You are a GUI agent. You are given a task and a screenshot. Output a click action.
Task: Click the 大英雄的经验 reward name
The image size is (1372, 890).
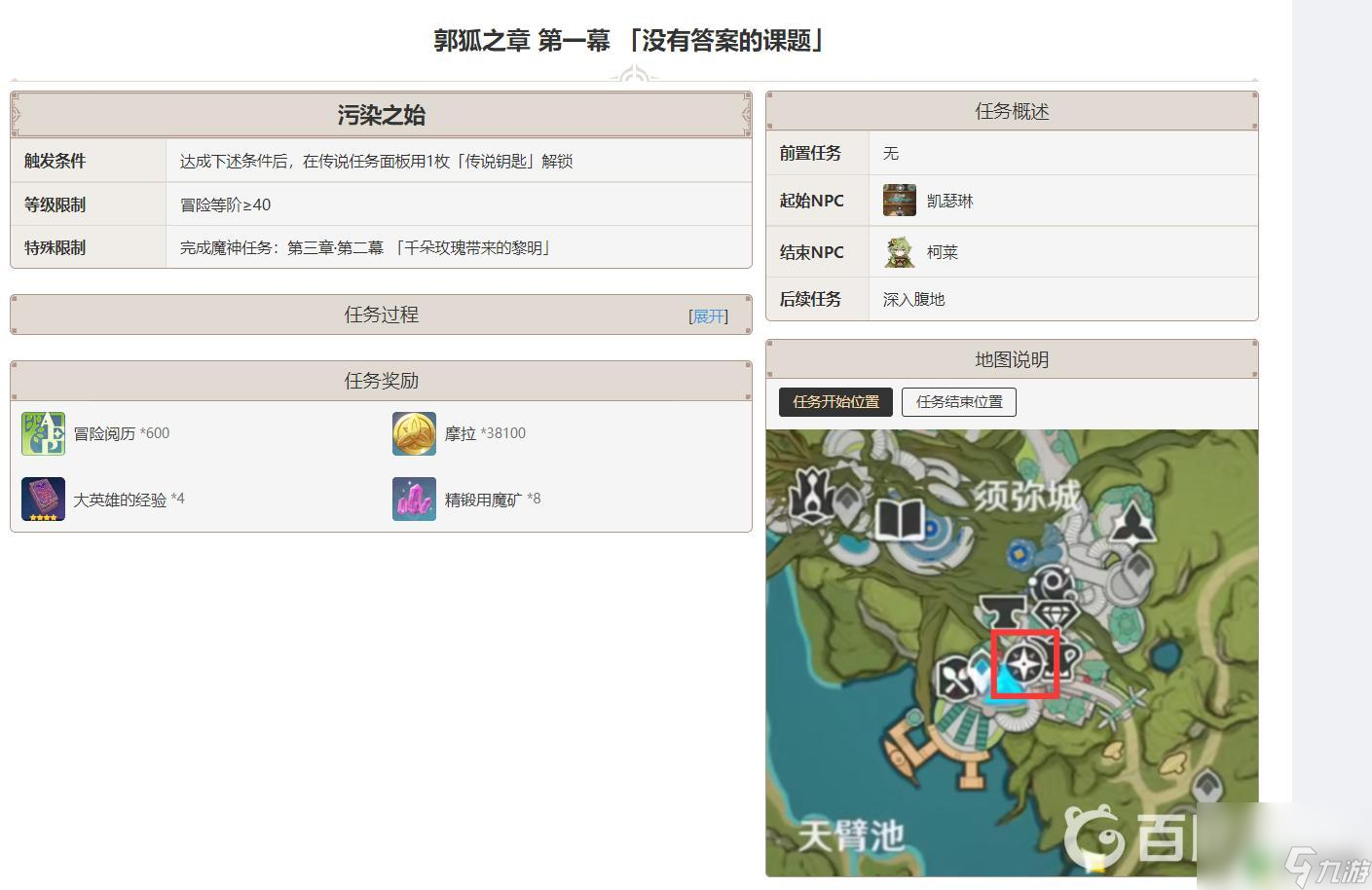[x=120, y=500]
